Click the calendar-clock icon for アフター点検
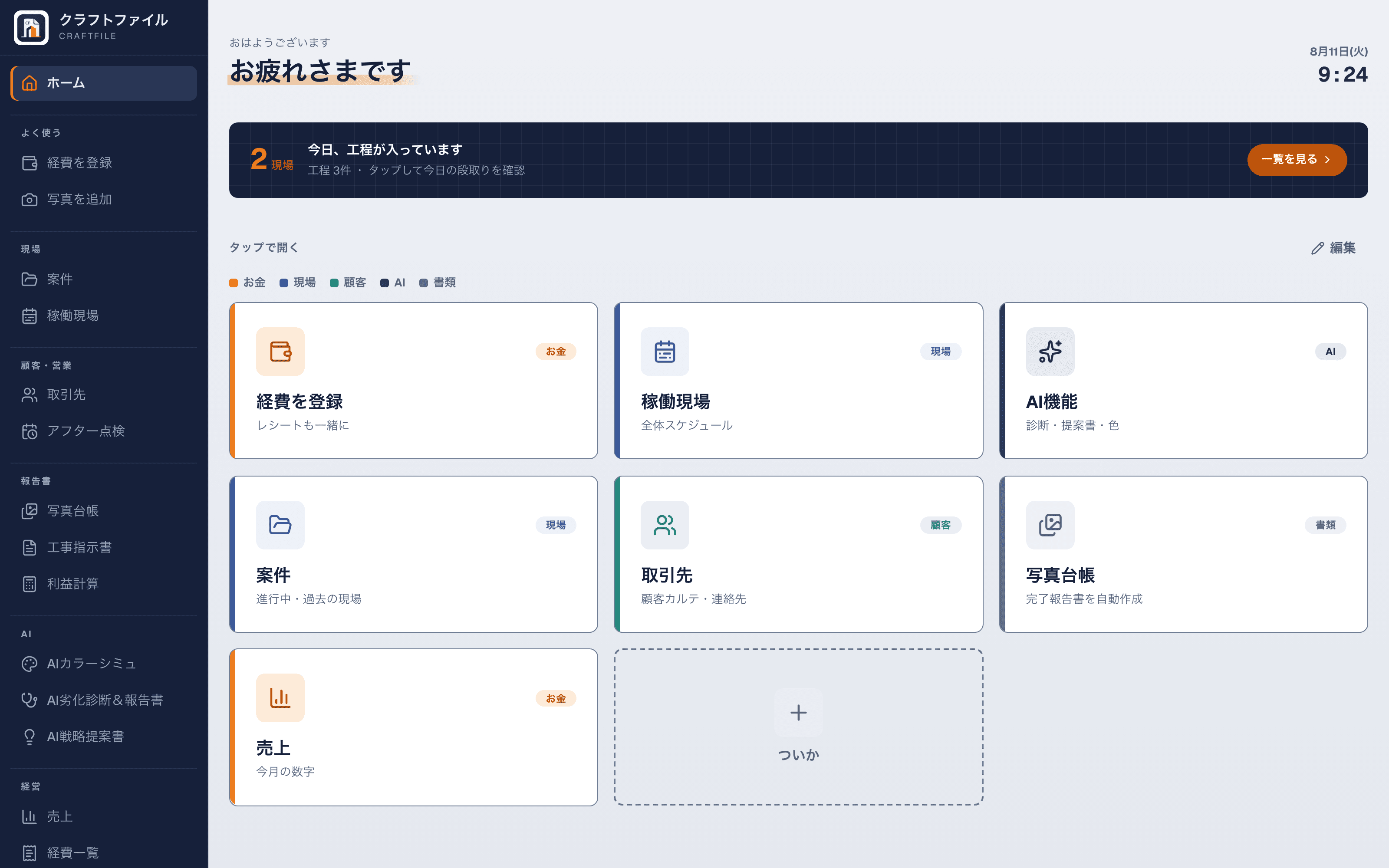This screenshot has width=1389, height=868. tap(29, 431)
